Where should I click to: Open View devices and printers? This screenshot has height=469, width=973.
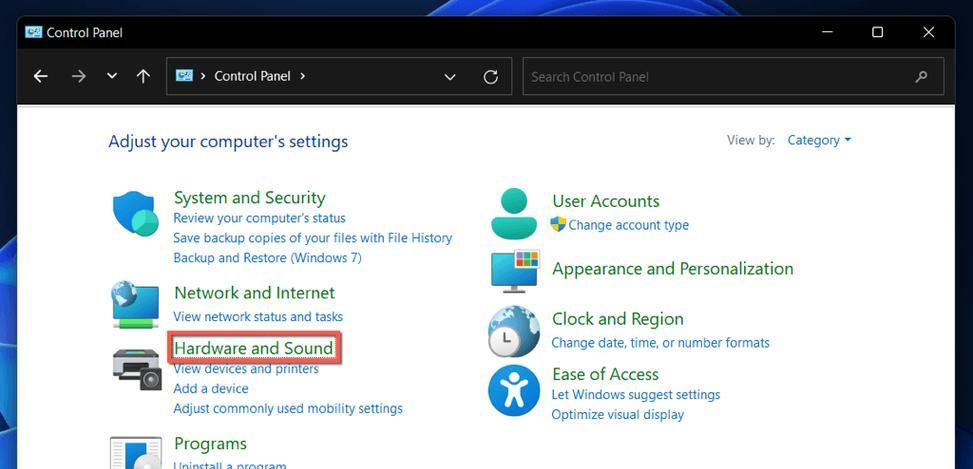(x=246, y=369)
